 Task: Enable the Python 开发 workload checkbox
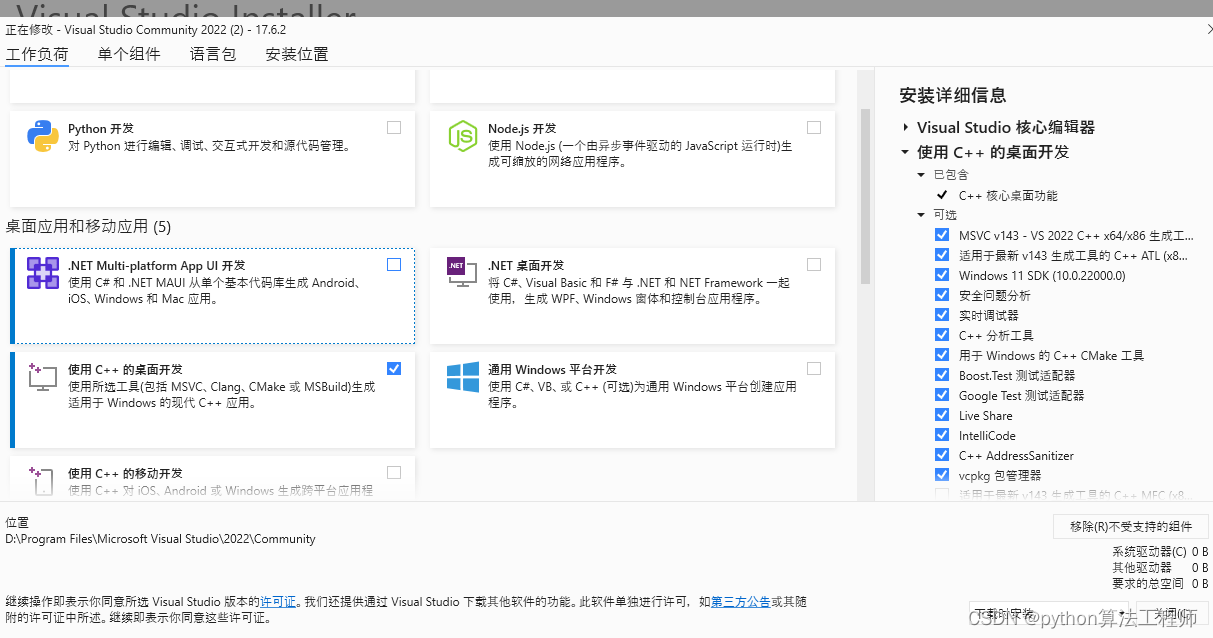[x=394, y=127]
